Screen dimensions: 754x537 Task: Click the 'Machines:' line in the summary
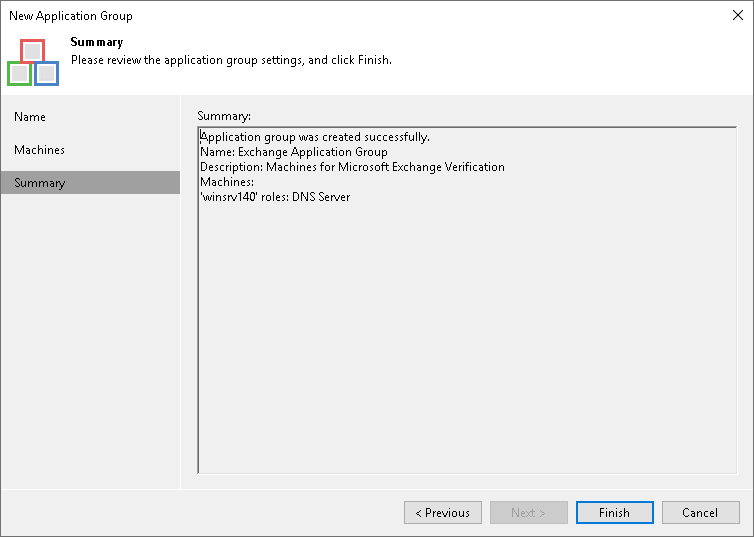(227, 182)
